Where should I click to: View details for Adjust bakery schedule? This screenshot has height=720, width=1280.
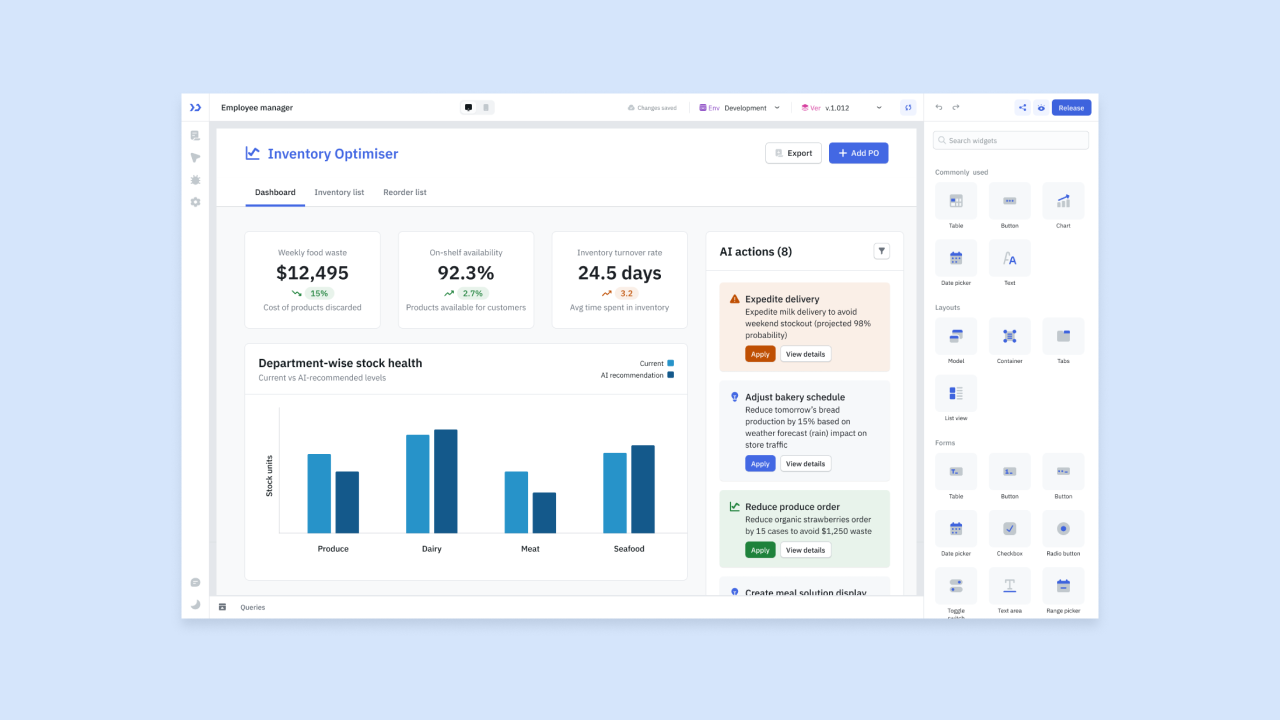pyautogui.click(x=805, y=464)
